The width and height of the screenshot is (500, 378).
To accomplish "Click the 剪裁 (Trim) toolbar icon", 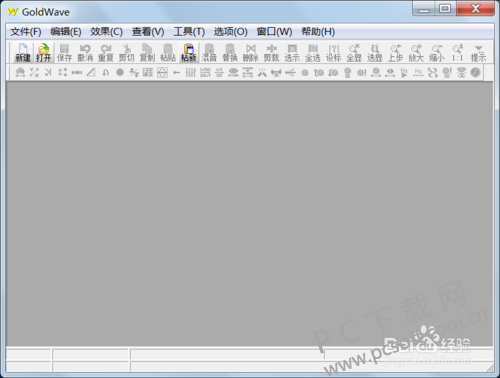I will 271,53.
